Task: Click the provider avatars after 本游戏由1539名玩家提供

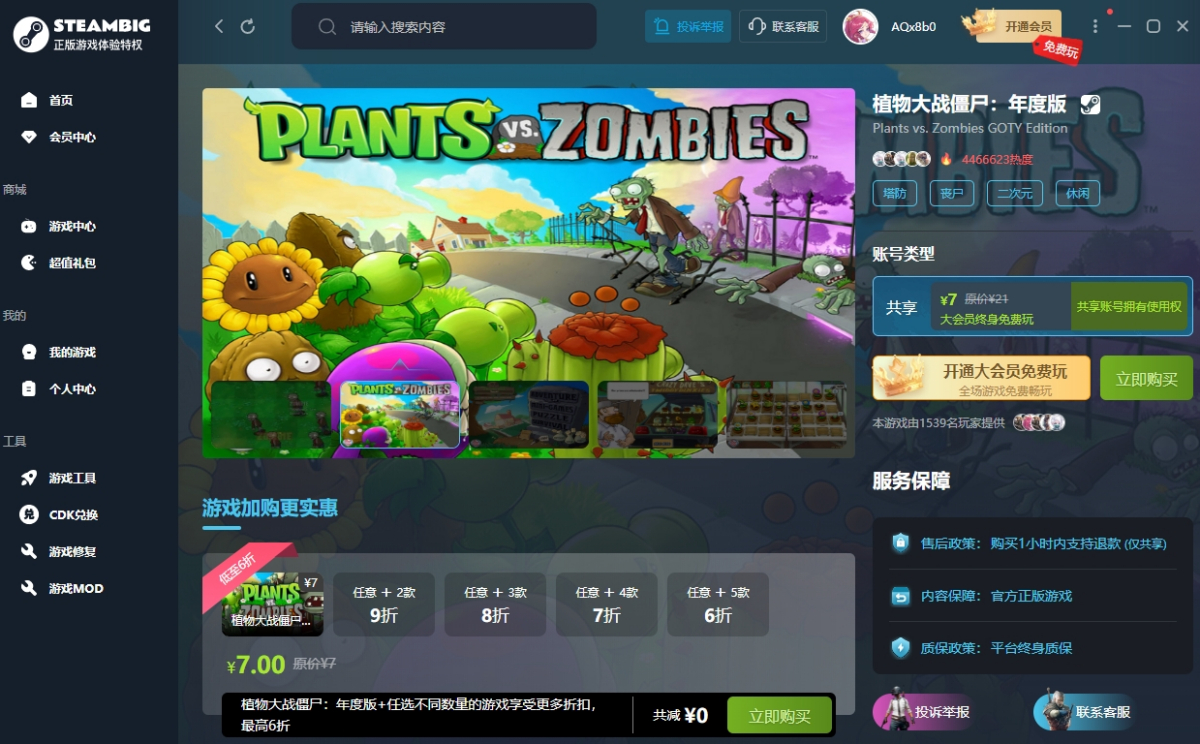Action: click(1039, 423)
